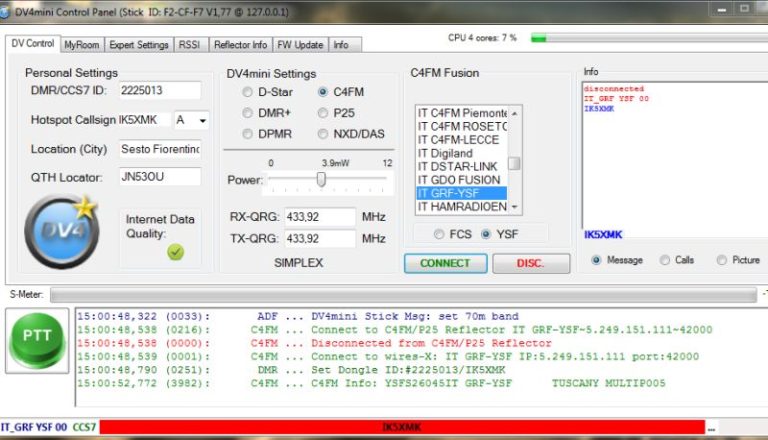
Task: Select highlighted IT GRF-YSF entry
Action: tap(462, 193)
